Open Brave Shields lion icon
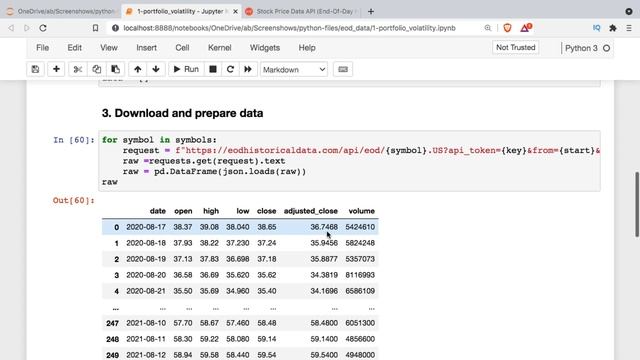The height and width of the screenshot is (360, 640). pos(507,28)
